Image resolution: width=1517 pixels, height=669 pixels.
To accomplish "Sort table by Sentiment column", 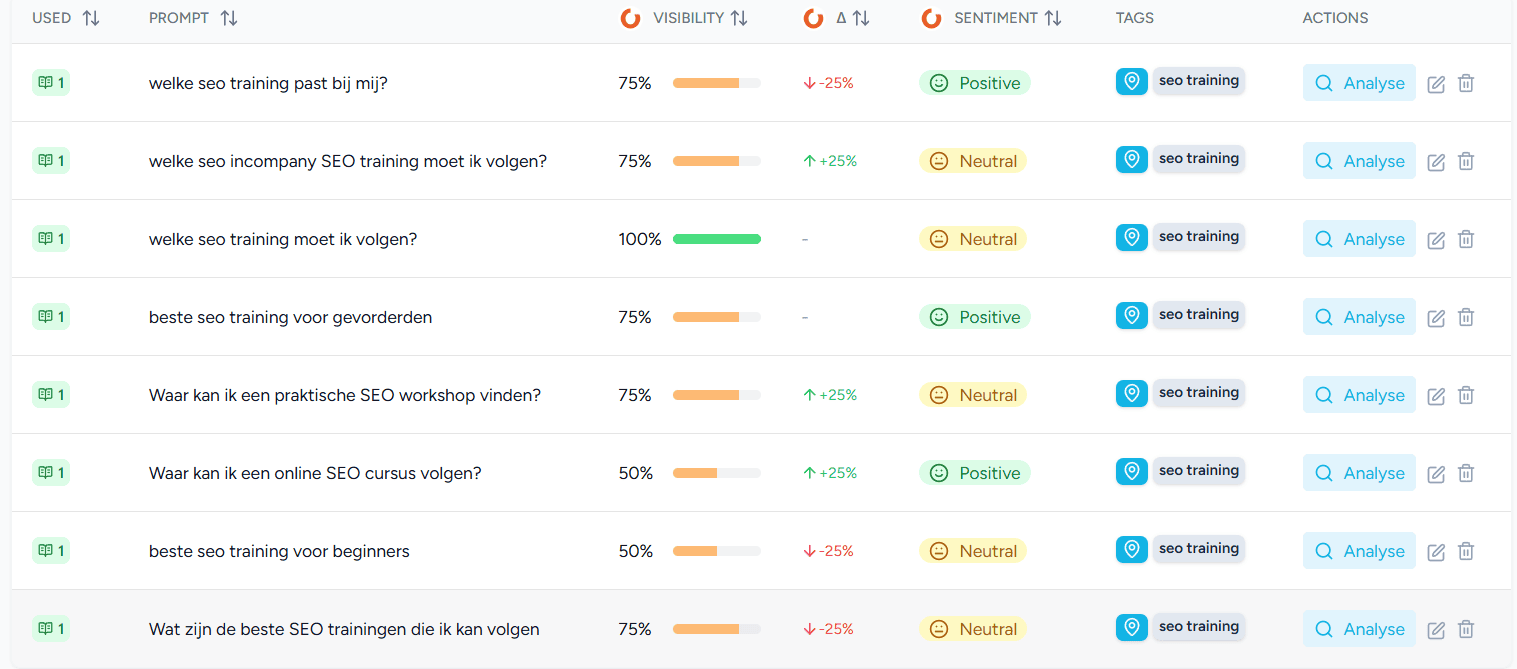I will click(x=1052, y=18).
